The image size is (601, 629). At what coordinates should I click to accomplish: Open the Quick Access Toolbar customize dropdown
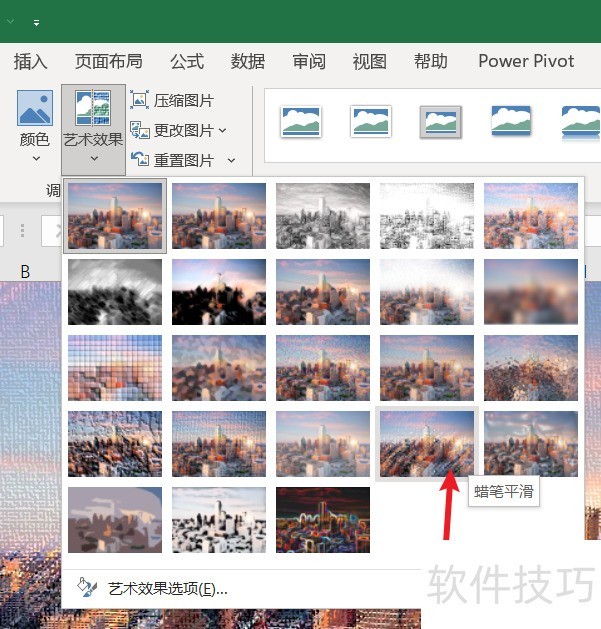[x=37, y=23]
